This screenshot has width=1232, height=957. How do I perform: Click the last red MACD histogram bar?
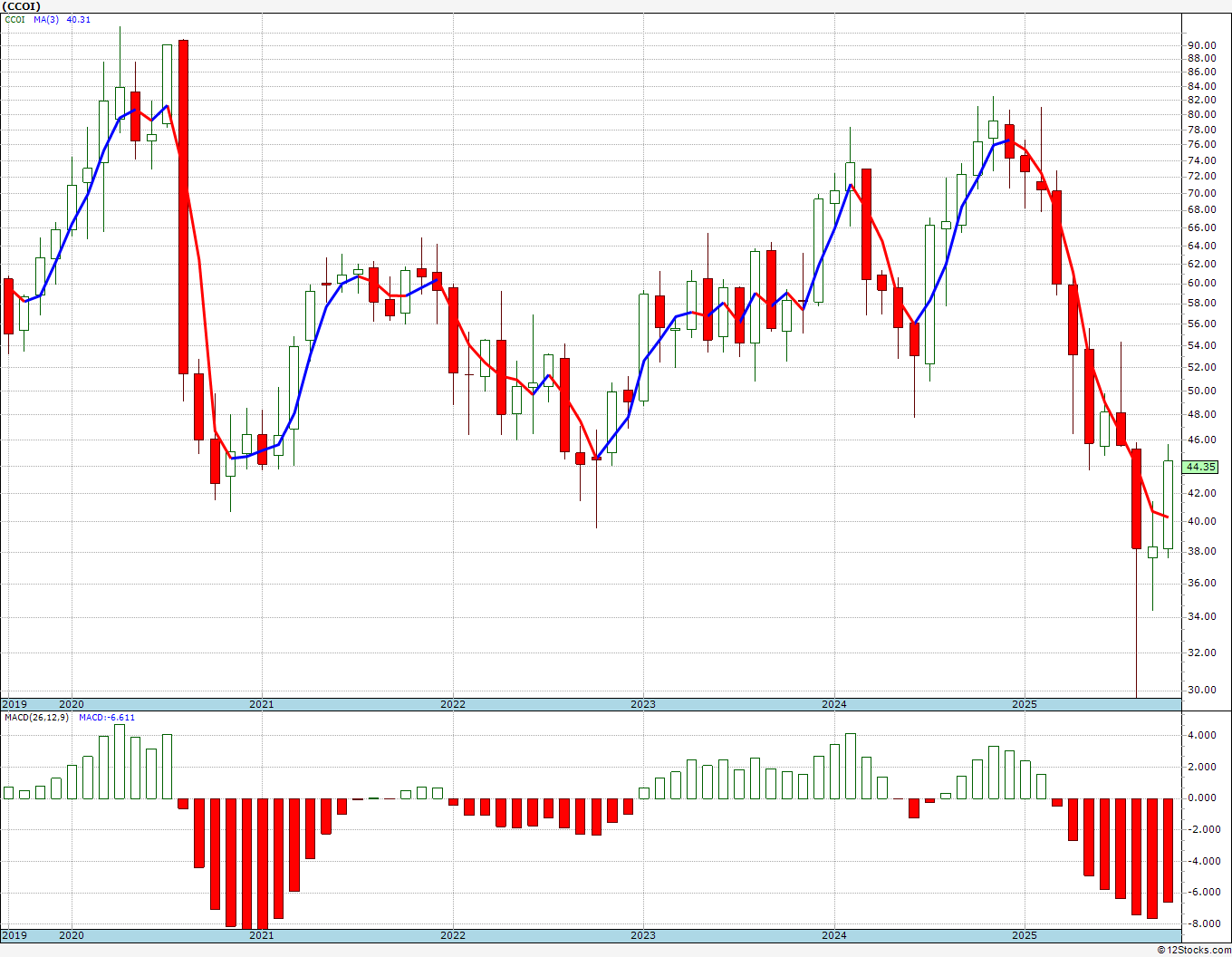click(x=1169, y=850)
